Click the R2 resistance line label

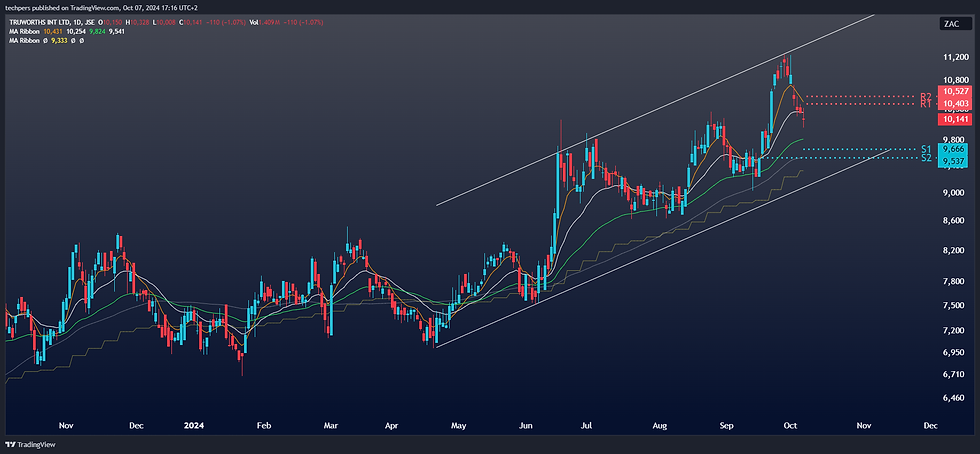[x=926, y=96]
